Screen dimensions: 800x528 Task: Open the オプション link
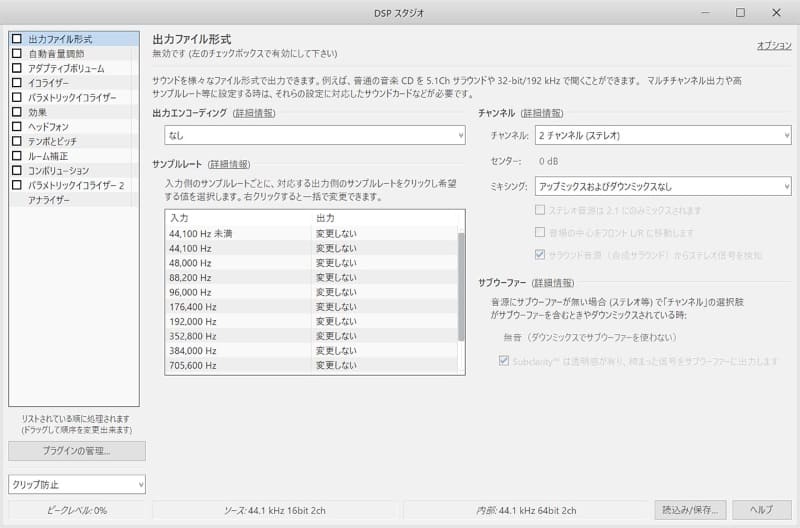pyautogui.click(x=774, y=45)
